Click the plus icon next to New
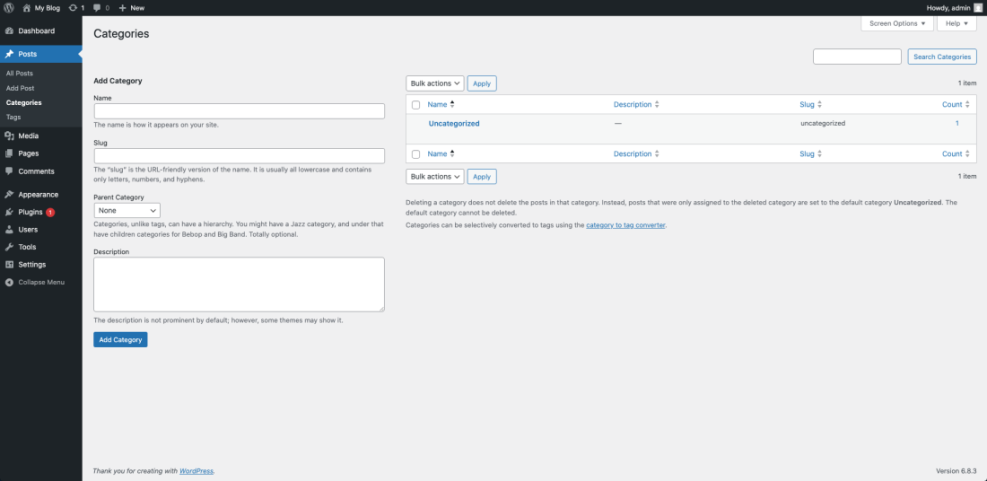Screen dimensions: 987x481 point(123,8)
